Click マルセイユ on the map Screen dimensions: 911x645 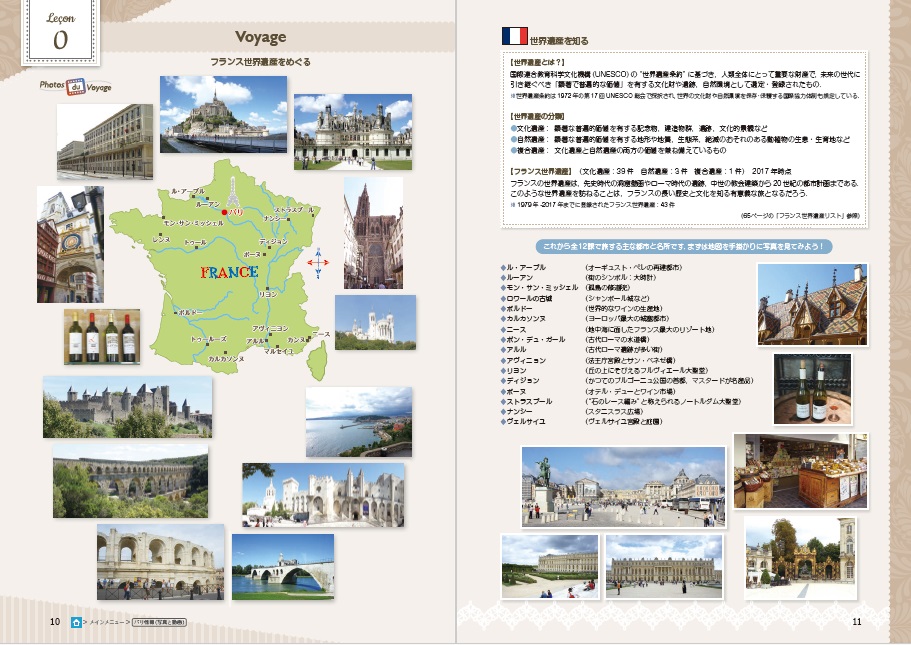pos(278,351)
